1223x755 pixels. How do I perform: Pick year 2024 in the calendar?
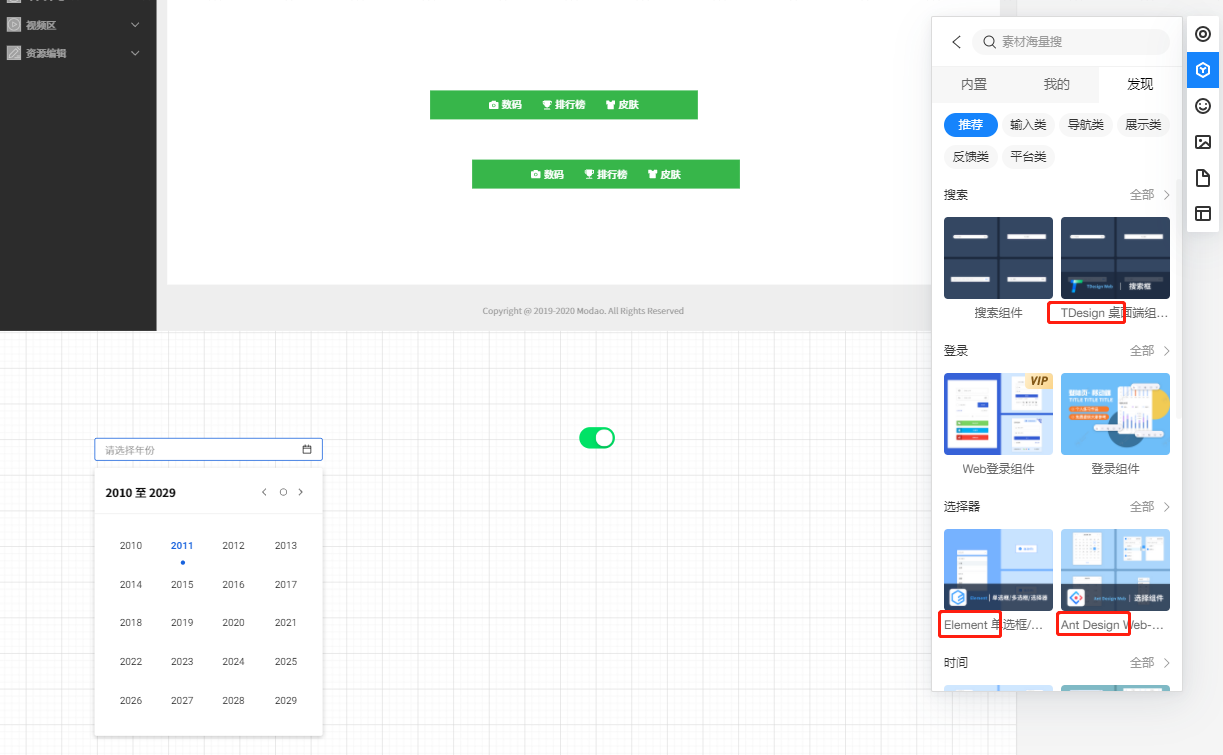tap(233, 662)
